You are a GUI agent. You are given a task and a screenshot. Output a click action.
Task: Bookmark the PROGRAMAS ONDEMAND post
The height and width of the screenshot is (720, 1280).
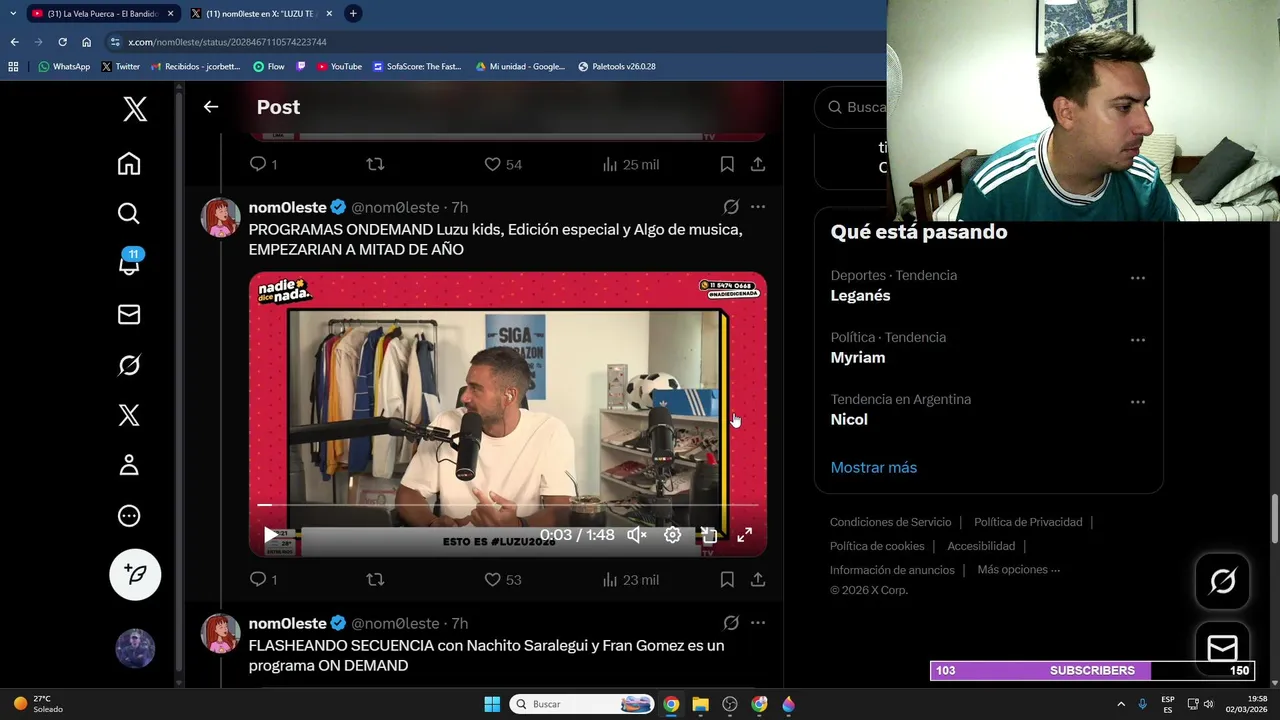727,579
